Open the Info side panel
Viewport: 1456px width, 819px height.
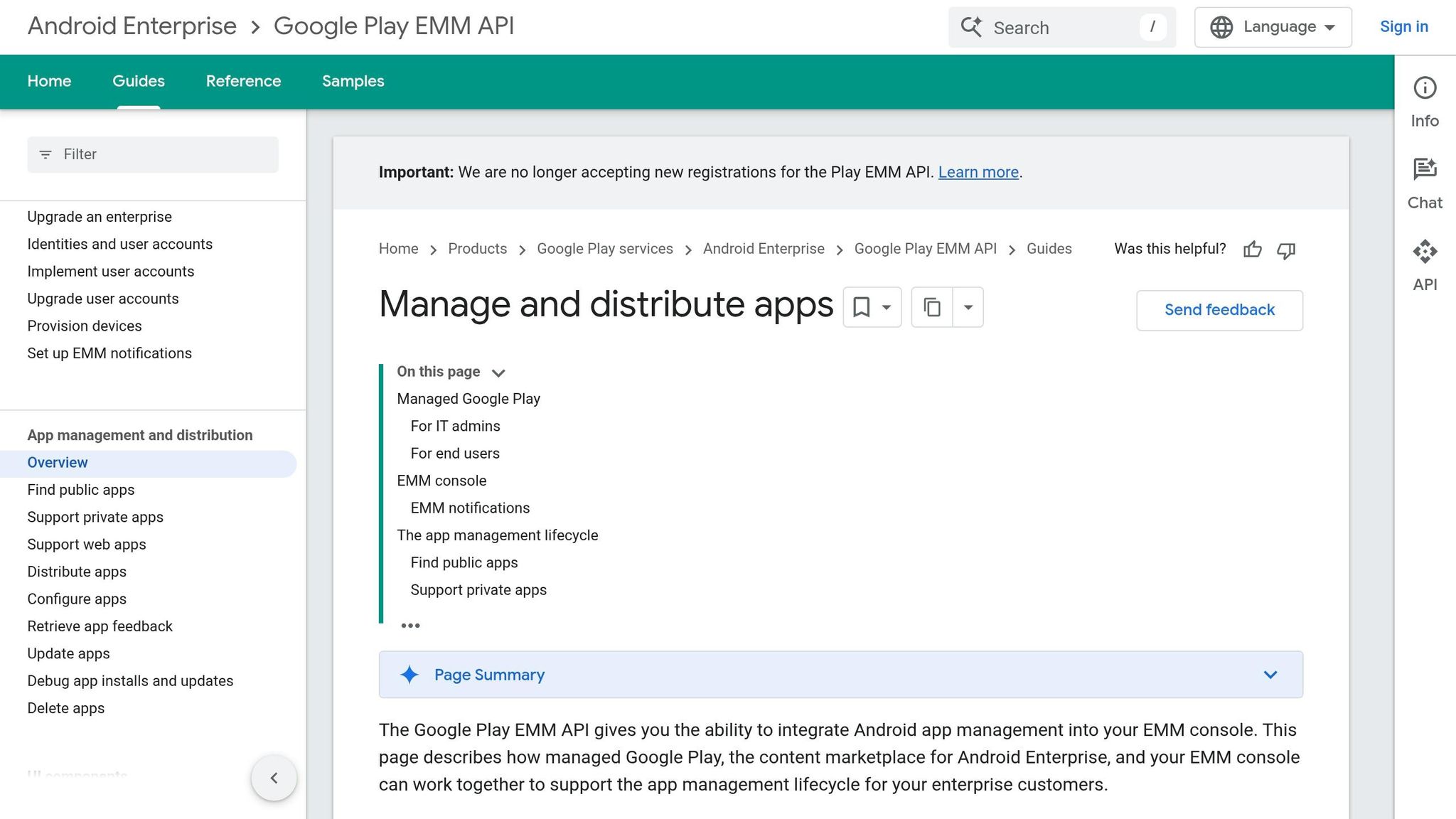coord(1425,102)
